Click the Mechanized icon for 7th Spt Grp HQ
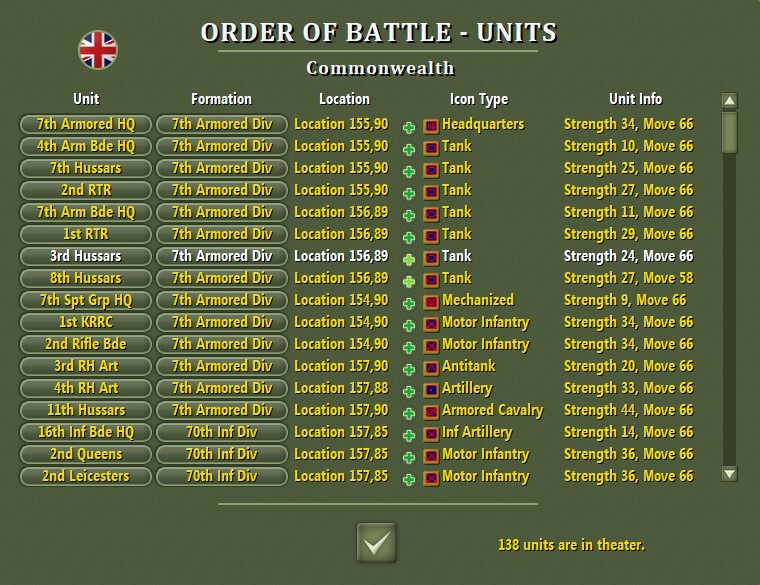The image size is (760, 585). pyautogui.click(x=431, y=302)
